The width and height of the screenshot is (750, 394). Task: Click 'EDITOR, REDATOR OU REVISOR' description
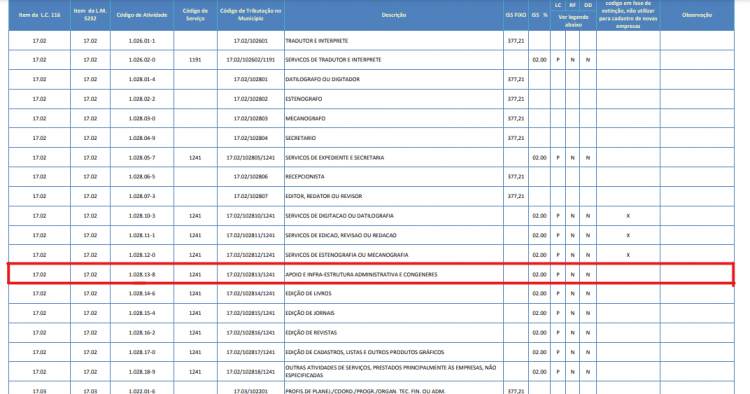click(324, 197)
